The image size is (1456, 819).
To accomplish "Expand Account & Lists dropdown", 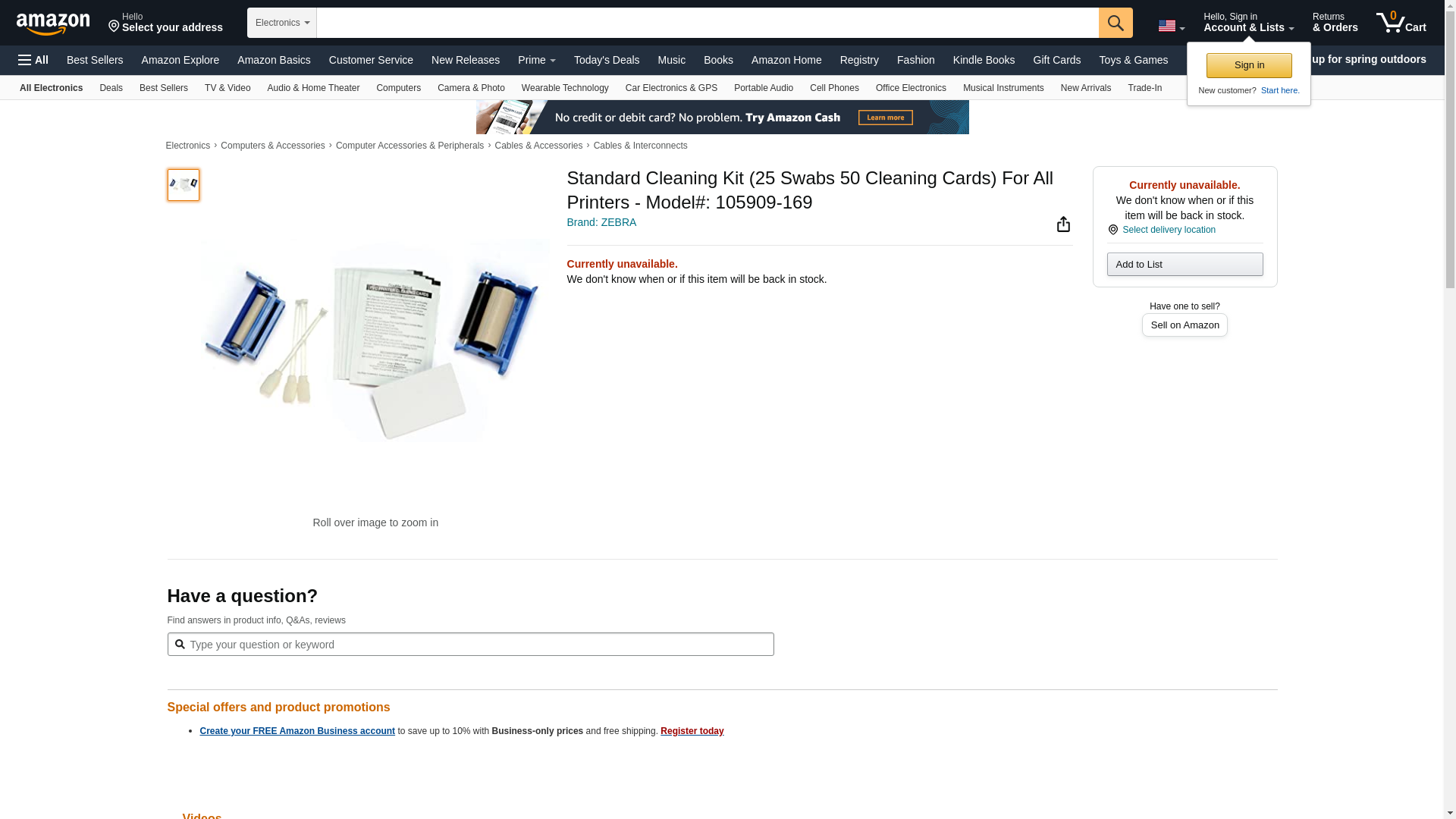I will (x=1248, y=23).
